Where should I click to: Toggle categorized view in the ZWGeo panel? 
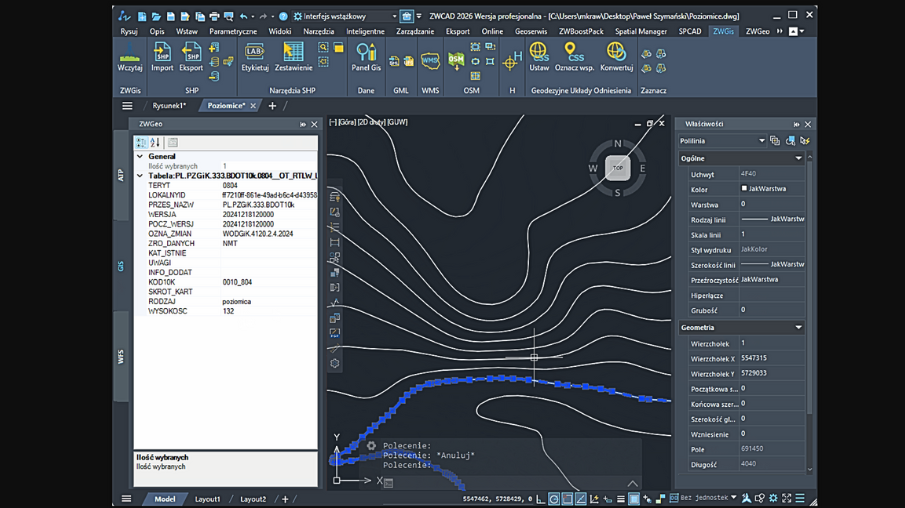[141, 143]
